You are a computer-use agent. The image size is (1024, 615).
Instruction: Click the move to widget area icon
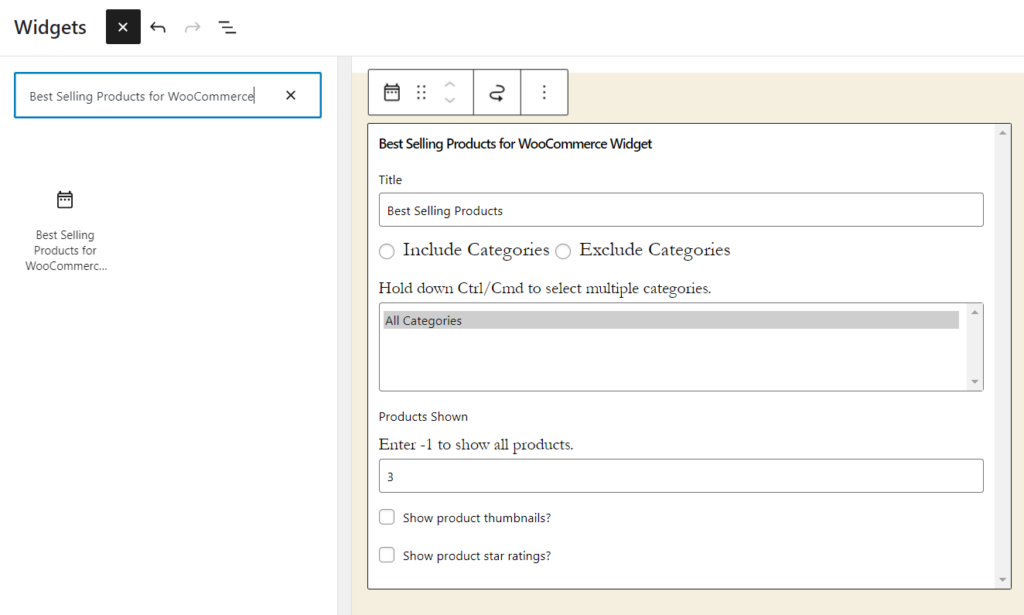(497, 92)
